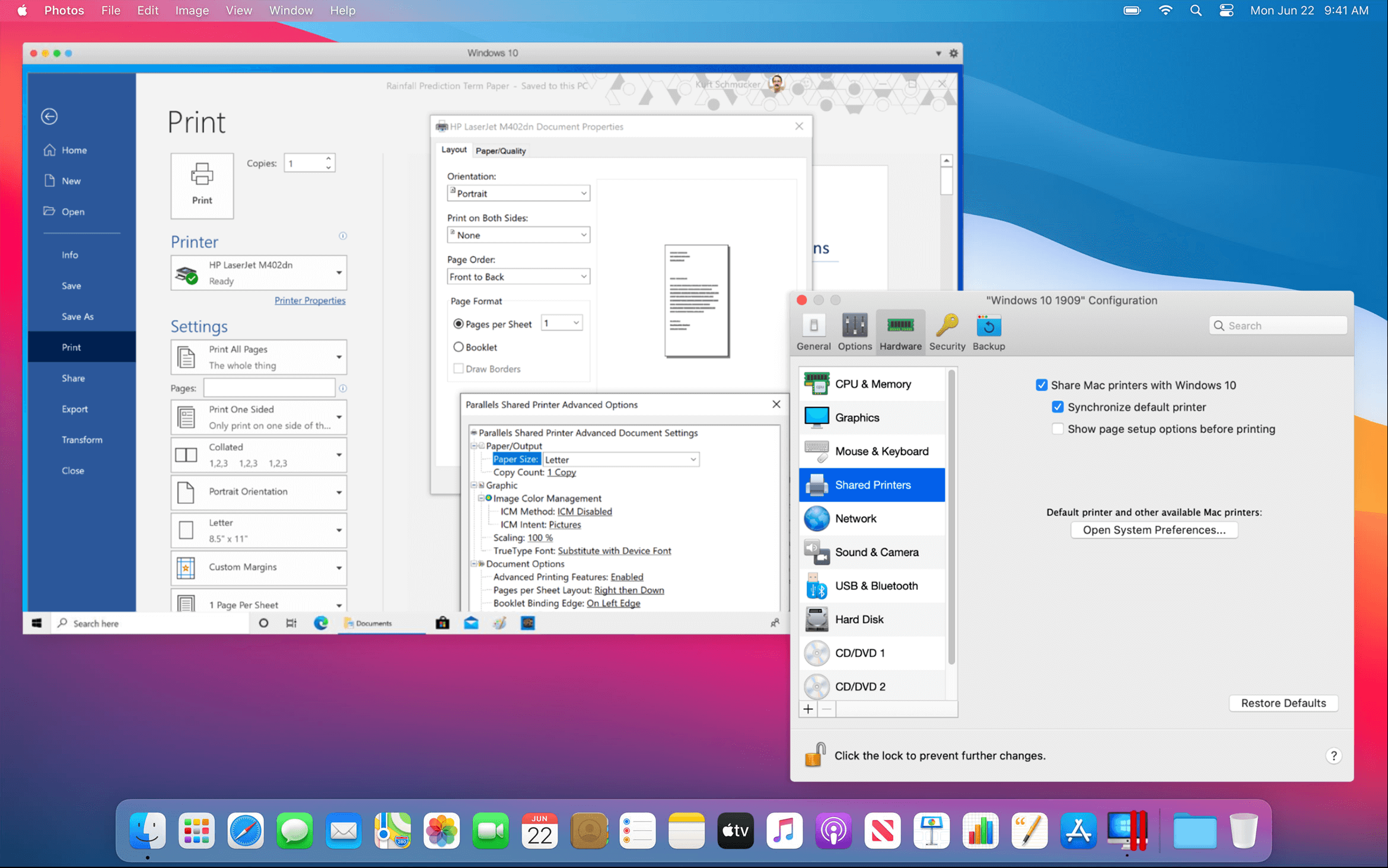This screenshot has width=1388, height=868.
Task: Open the Graphics hardware settings
Action: point(857,417)
